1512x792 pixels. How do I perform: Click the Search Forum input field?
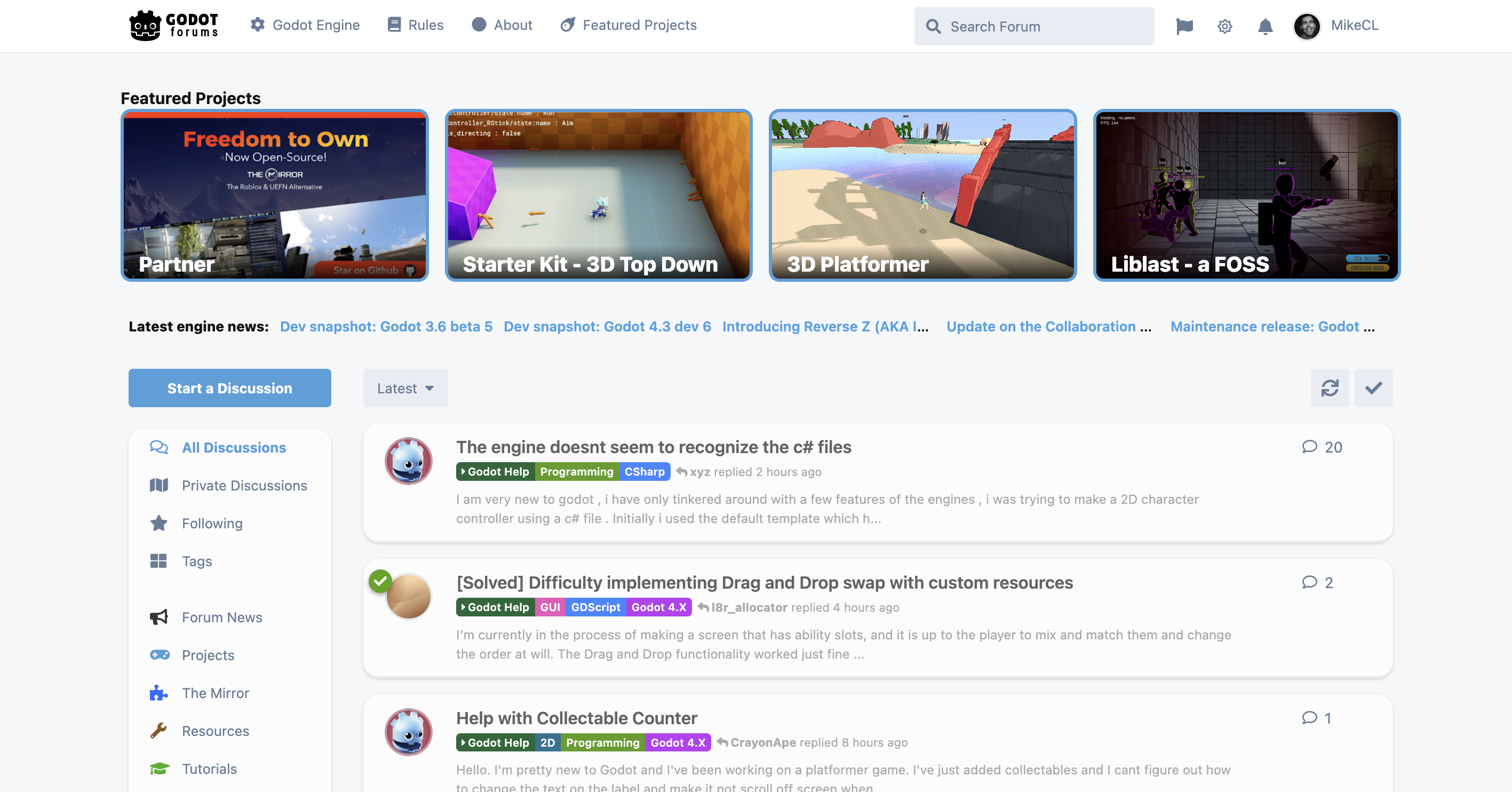tap(1034, 27)
